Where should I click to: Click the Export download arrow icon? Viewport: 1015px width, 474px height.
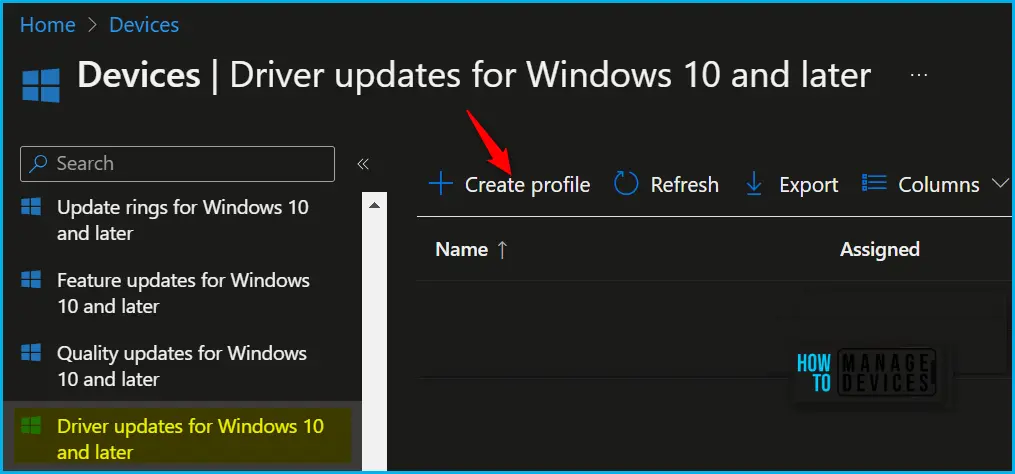pos(755,185)
